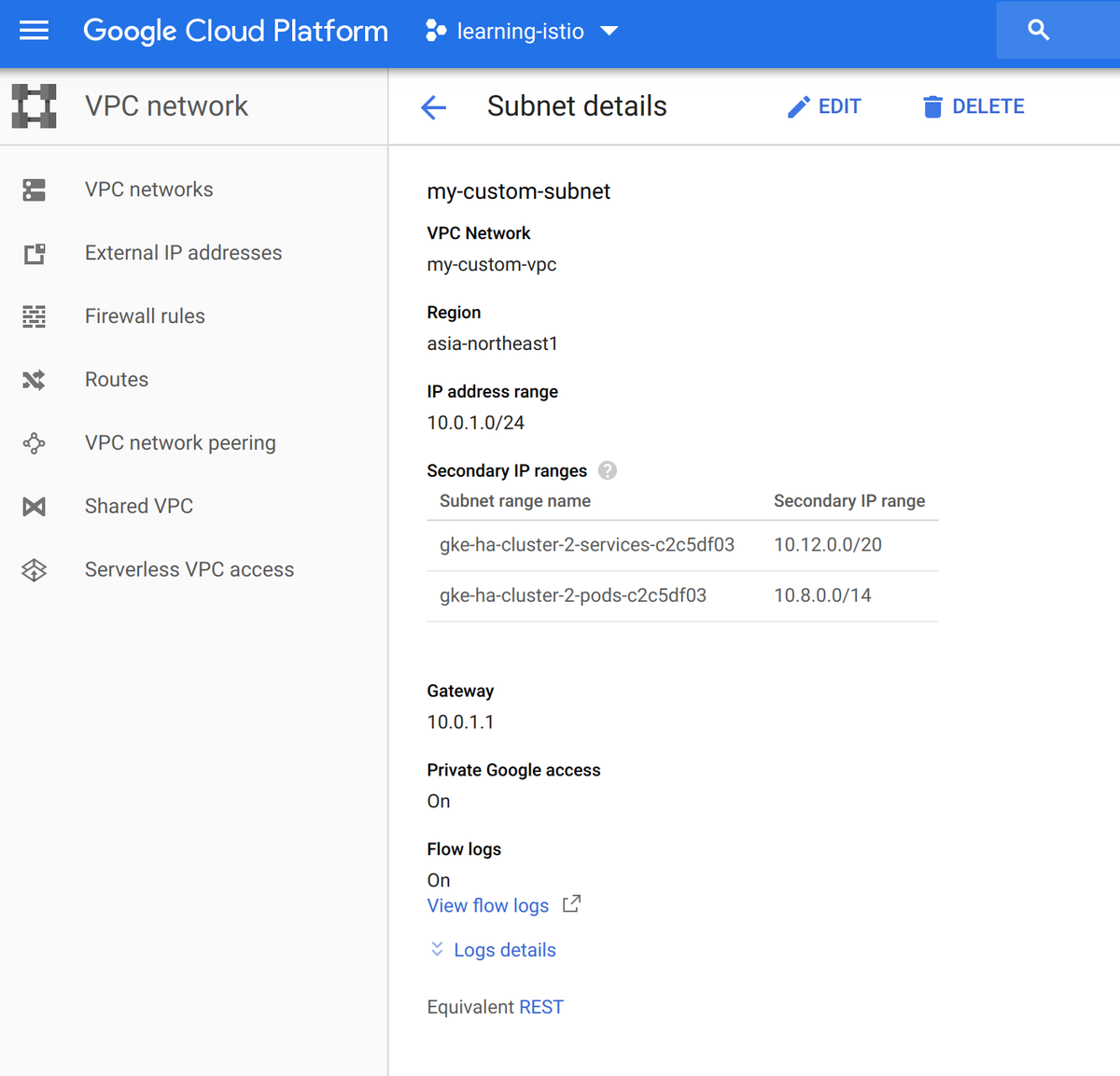This screenshot has width=1120, height=1076.
Task: Click gke-ha-cluster-2-pods-c2c5df03 row name
Action: (x=573, y=595)
